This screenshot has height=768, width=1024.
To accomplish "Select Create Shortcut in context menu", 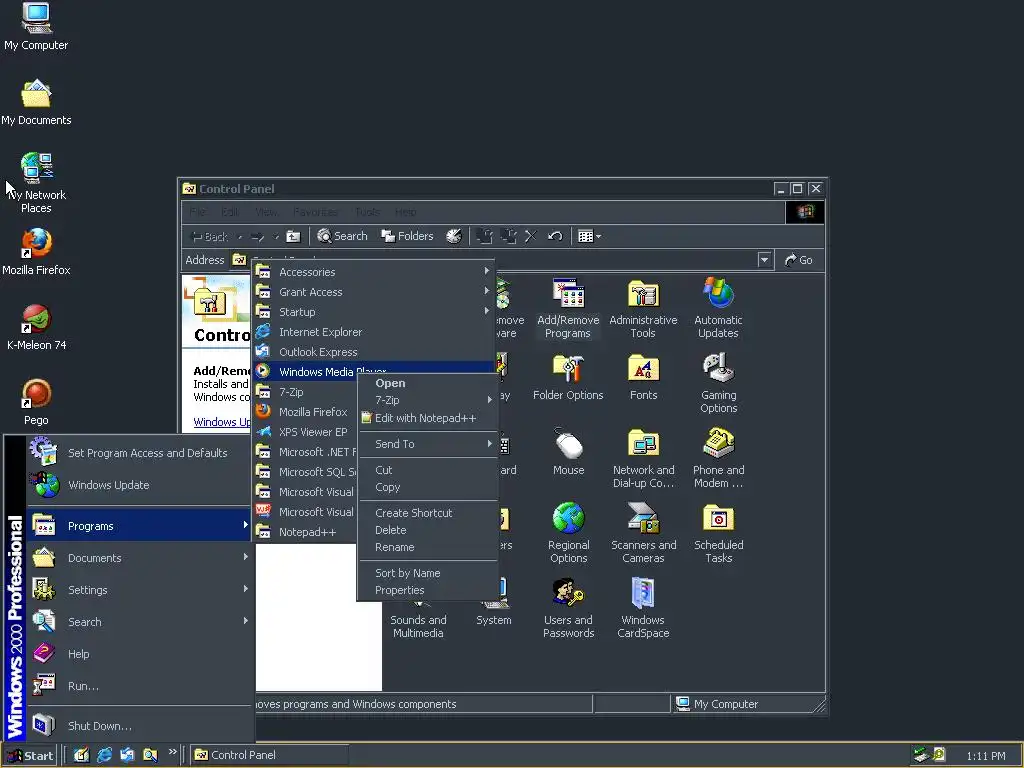I will pos(428,513).
